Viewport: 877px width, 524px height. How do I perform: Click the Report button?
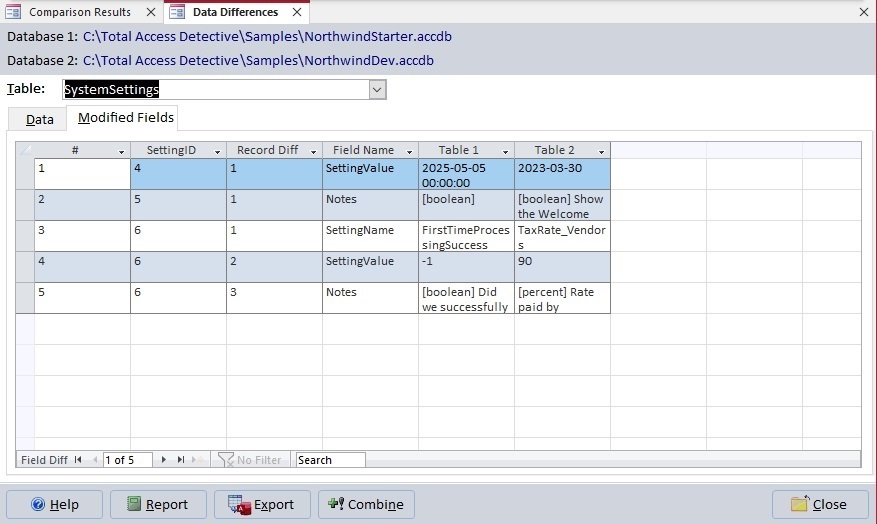point(158,505)
